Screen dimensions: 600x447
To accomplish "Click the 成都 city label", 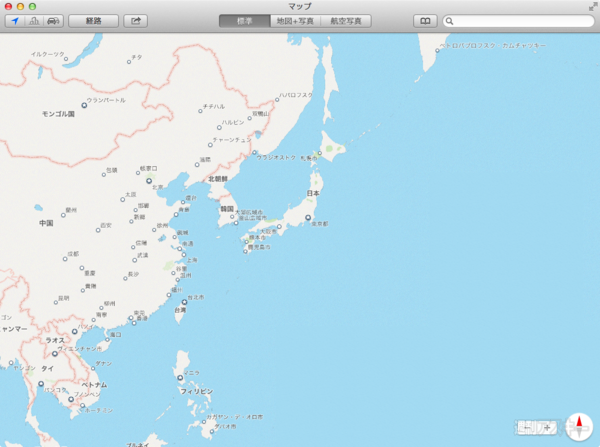I will (73, 254).
